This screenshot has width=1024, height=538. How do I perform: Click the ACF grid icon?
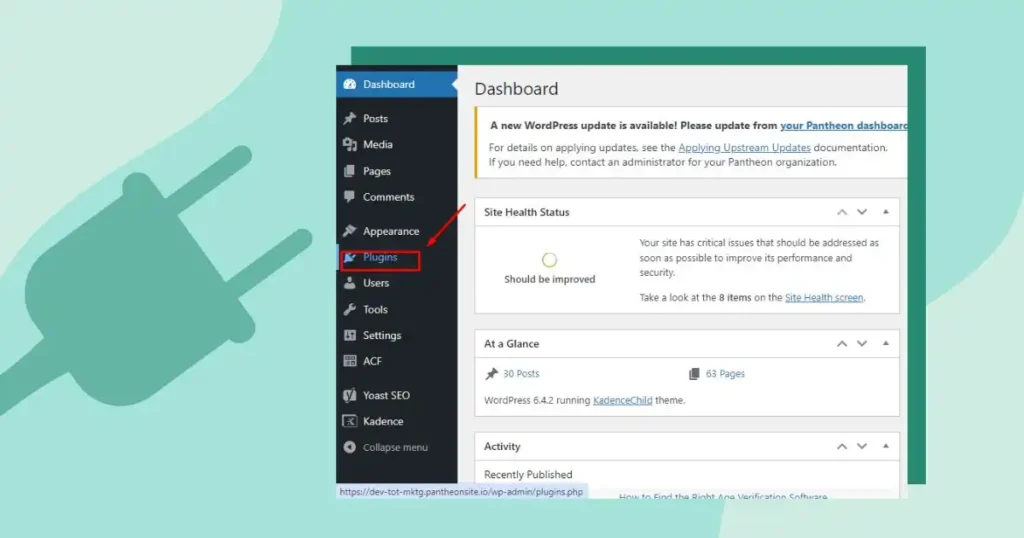pyautogui.click(x=350, y=361)
